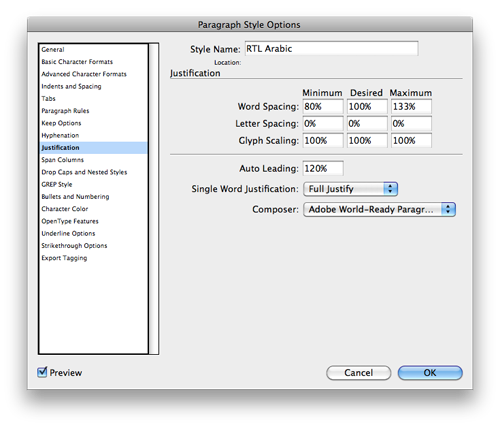The width and height of the screenshot is (500, 427).
Task: Select Paragraph Rules category
Action: (x=93, y=111)
